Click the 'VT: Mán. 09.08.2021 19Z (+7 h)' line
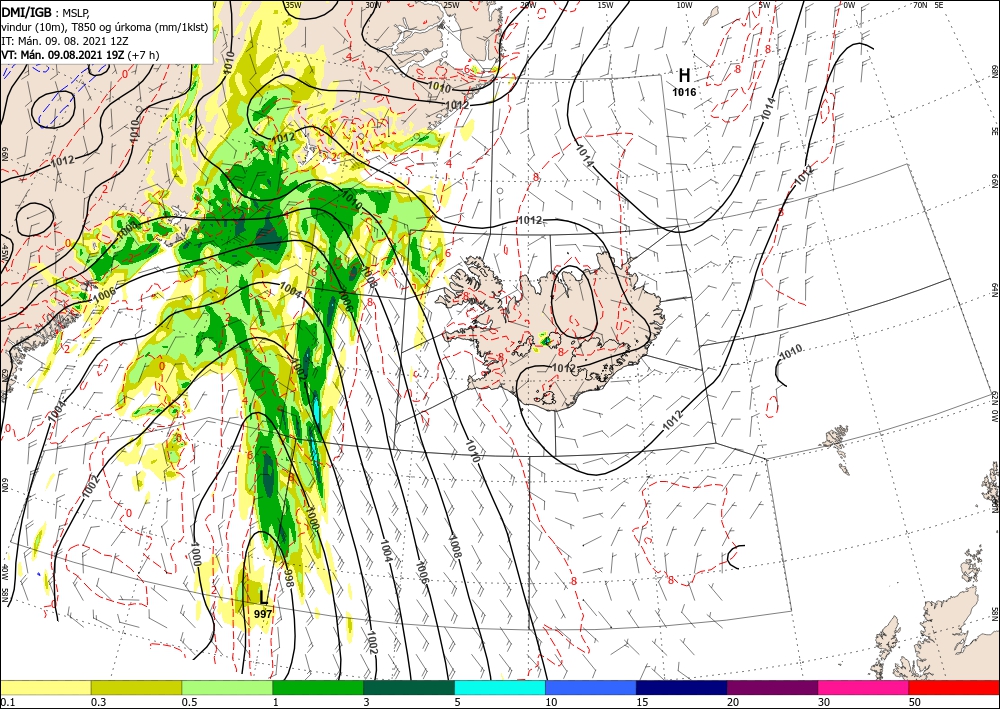The height and width of the screenshot is (709, 1000). 80,55
